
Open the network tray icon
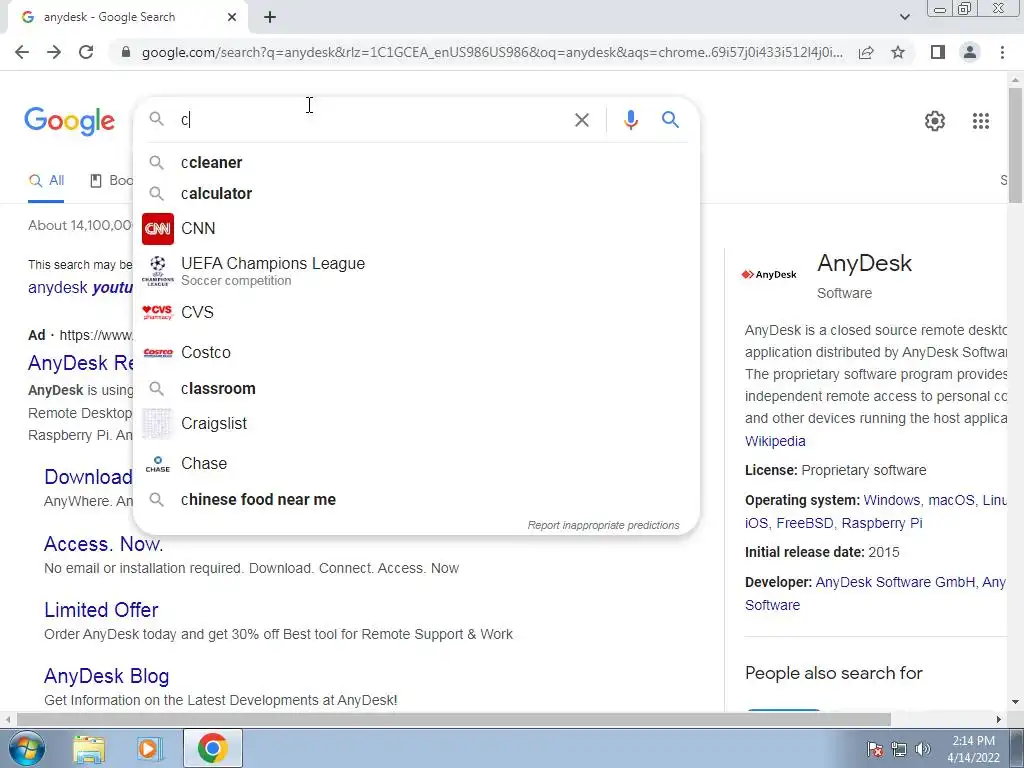[x=899, y=750]
